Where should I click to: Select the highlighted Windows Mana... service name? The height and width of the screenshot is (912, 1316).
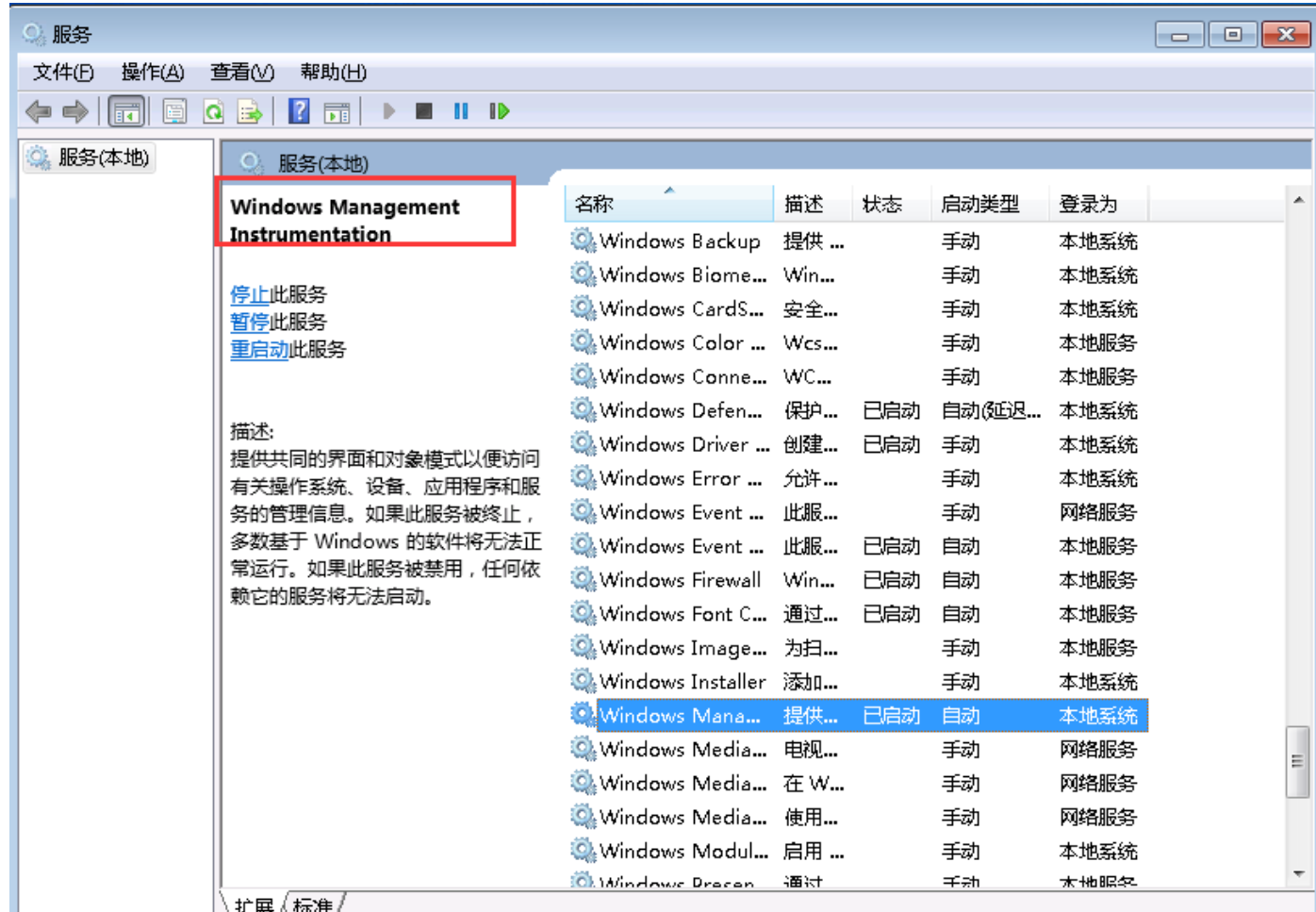click(x=680, y=716)
